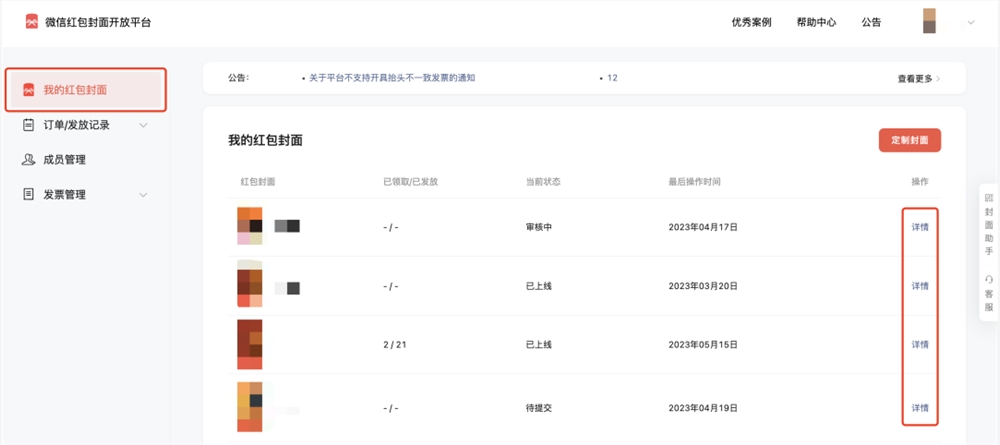Viewport: 1000px width, 445px height.
Task: Click the 订单/发放记录 calendar icon
Action: (x=29, y=125)
